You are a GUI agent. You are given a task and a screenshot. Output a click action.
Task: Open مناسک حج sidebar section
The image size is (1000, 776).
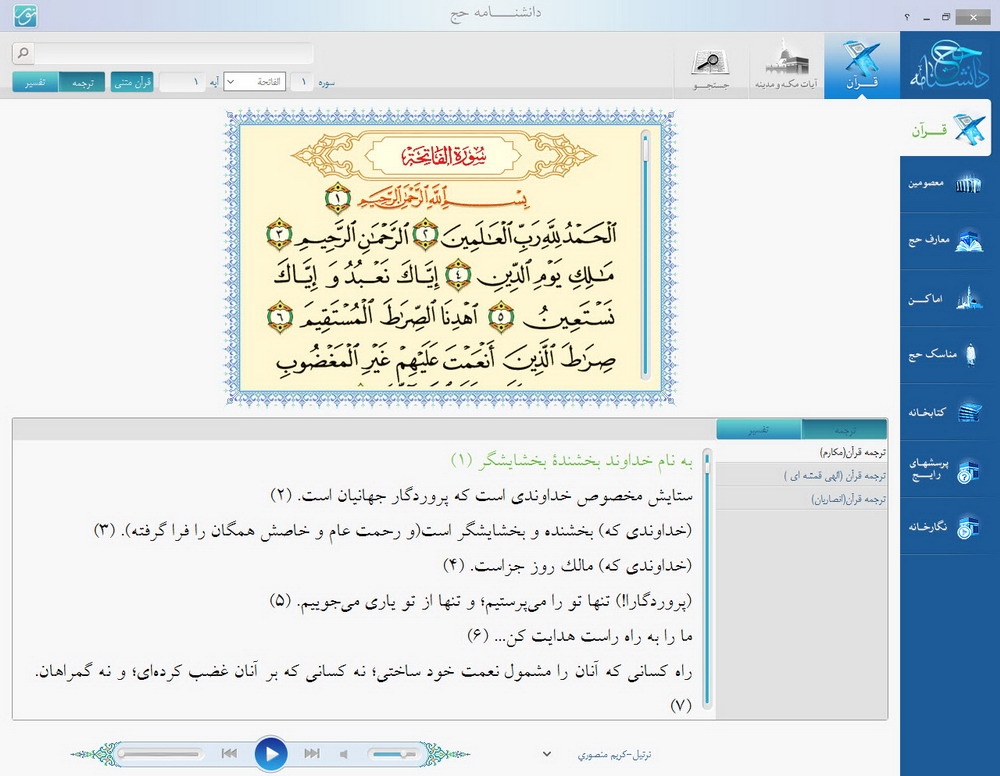pos(945,355)
